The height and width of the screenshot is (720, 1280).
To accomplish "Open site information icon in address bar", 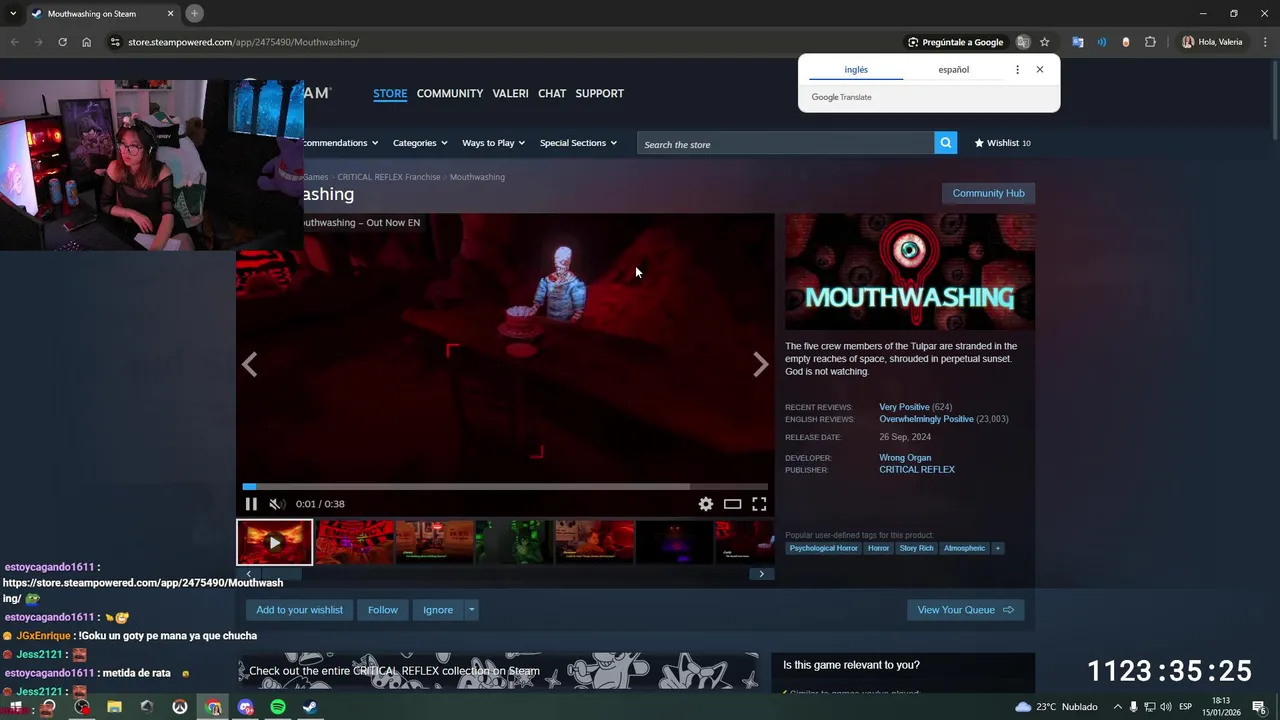I will (115, 42).
